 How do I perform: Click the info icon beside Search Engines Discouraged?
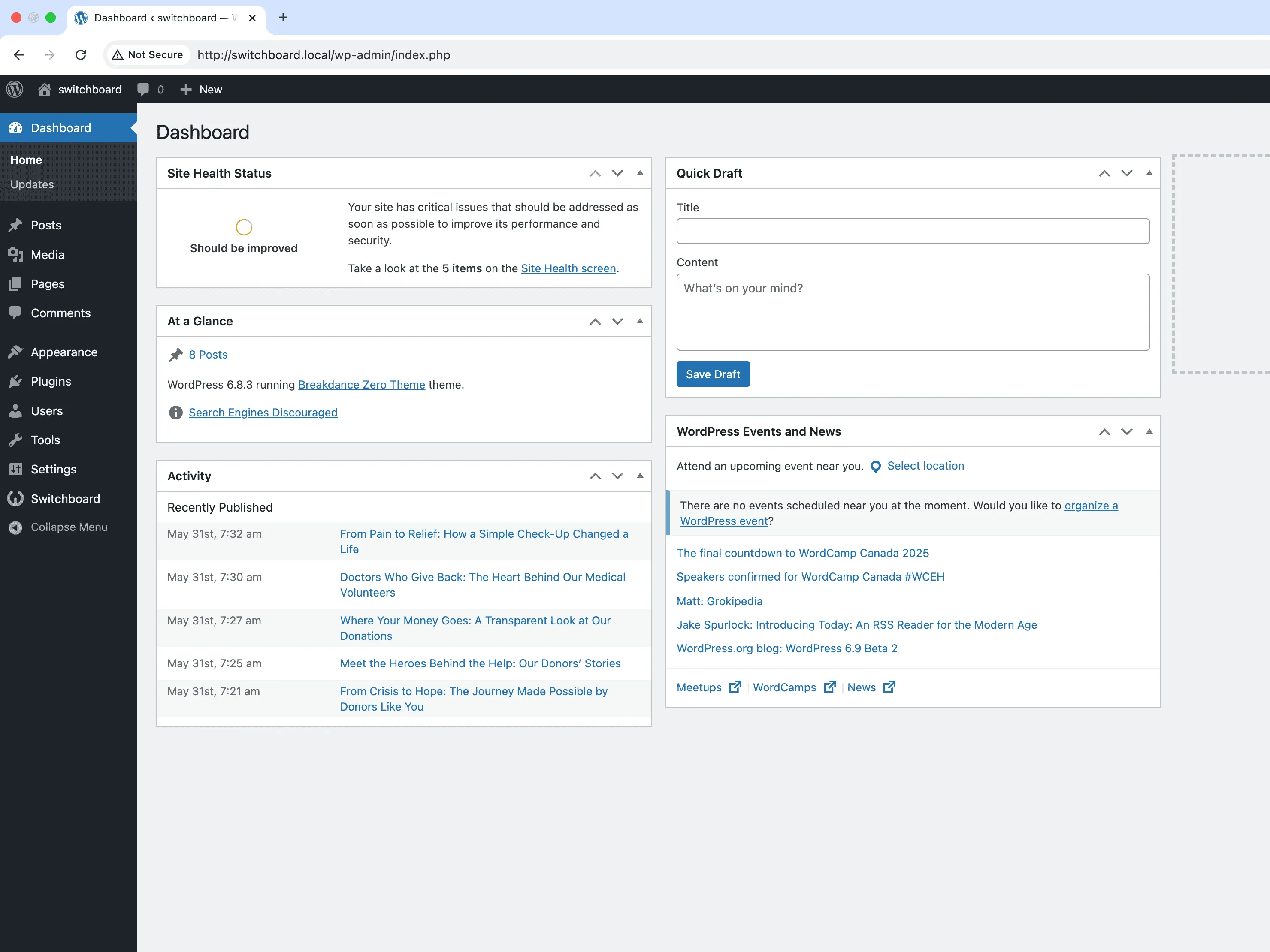pyautogui.click(x=175, y=413)
